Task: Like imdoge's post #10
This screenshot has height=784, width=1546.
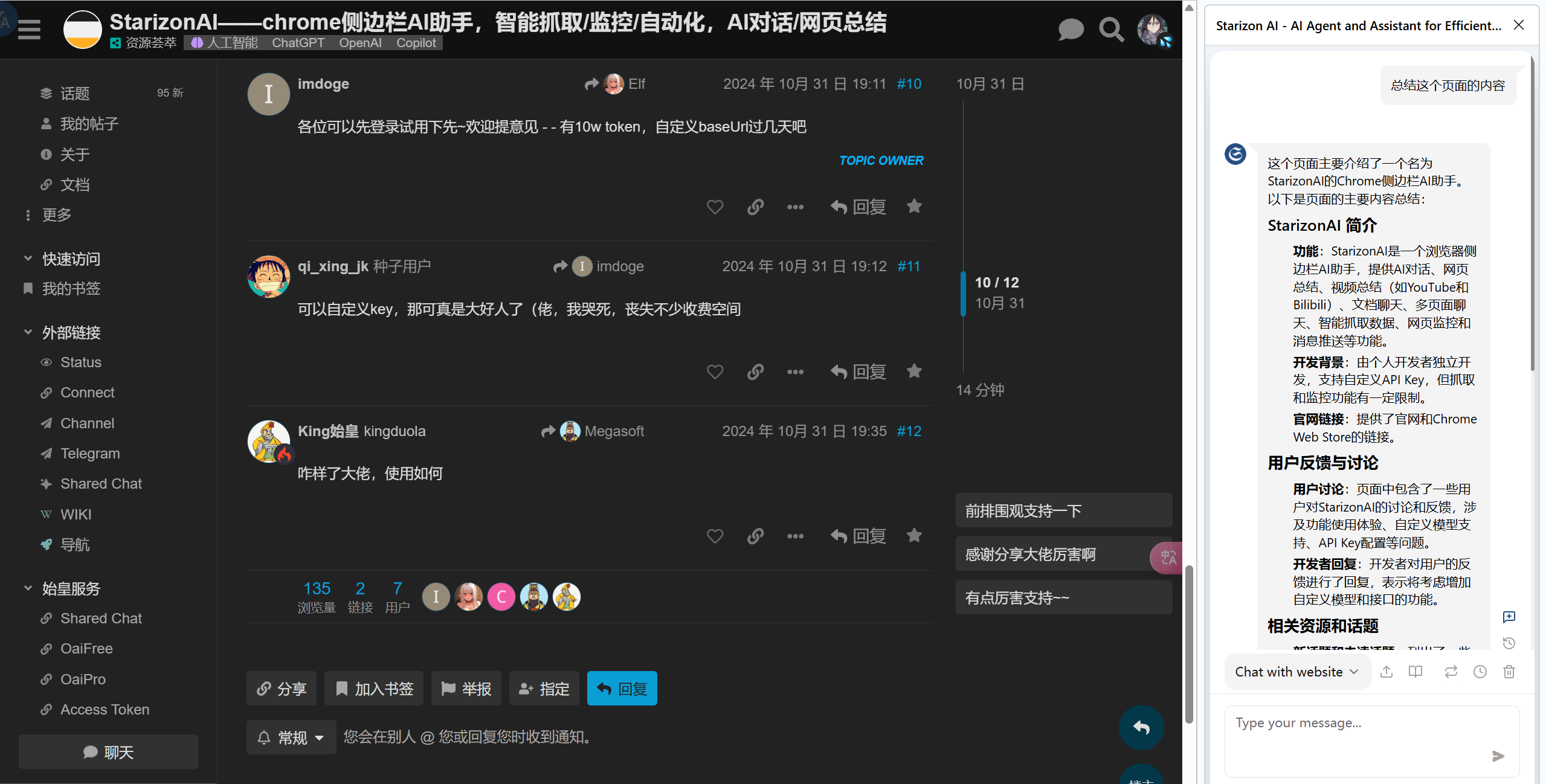Action: [x=715, y=207]
